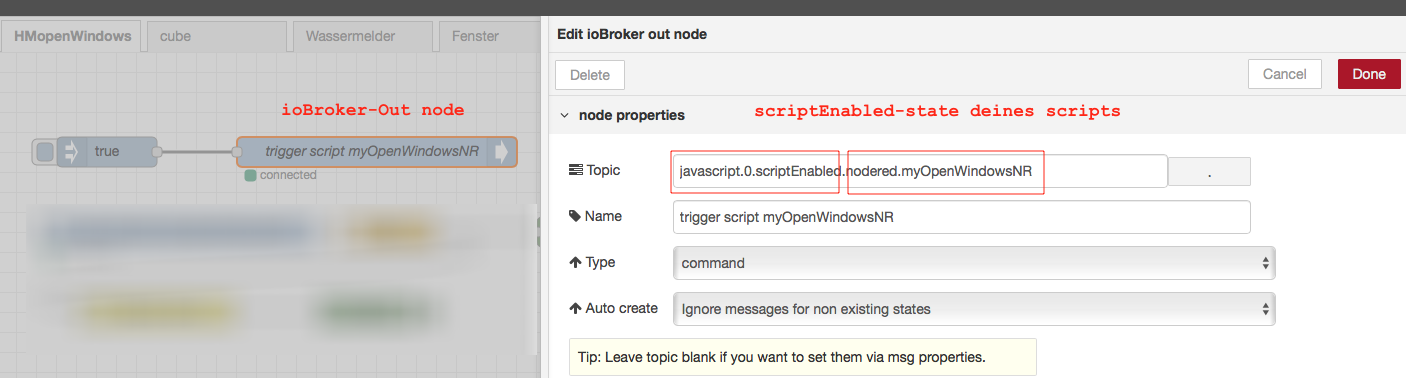This screenshot has width=1406, height=378.
Task: Click the Delete button
Action: pos(590,74)
